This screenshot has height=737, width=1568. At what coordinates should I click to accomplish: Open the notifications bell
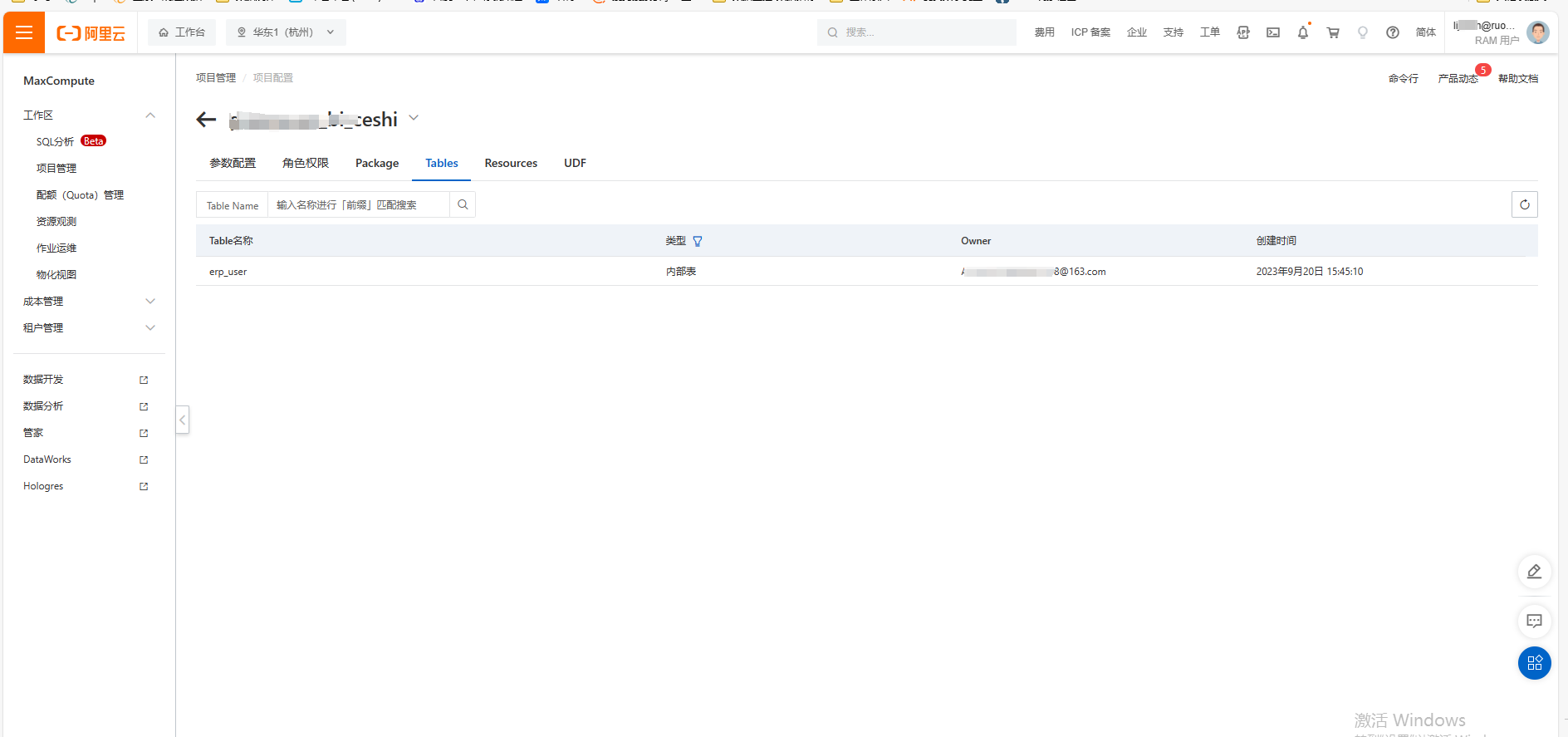[x=1303, y=32]
